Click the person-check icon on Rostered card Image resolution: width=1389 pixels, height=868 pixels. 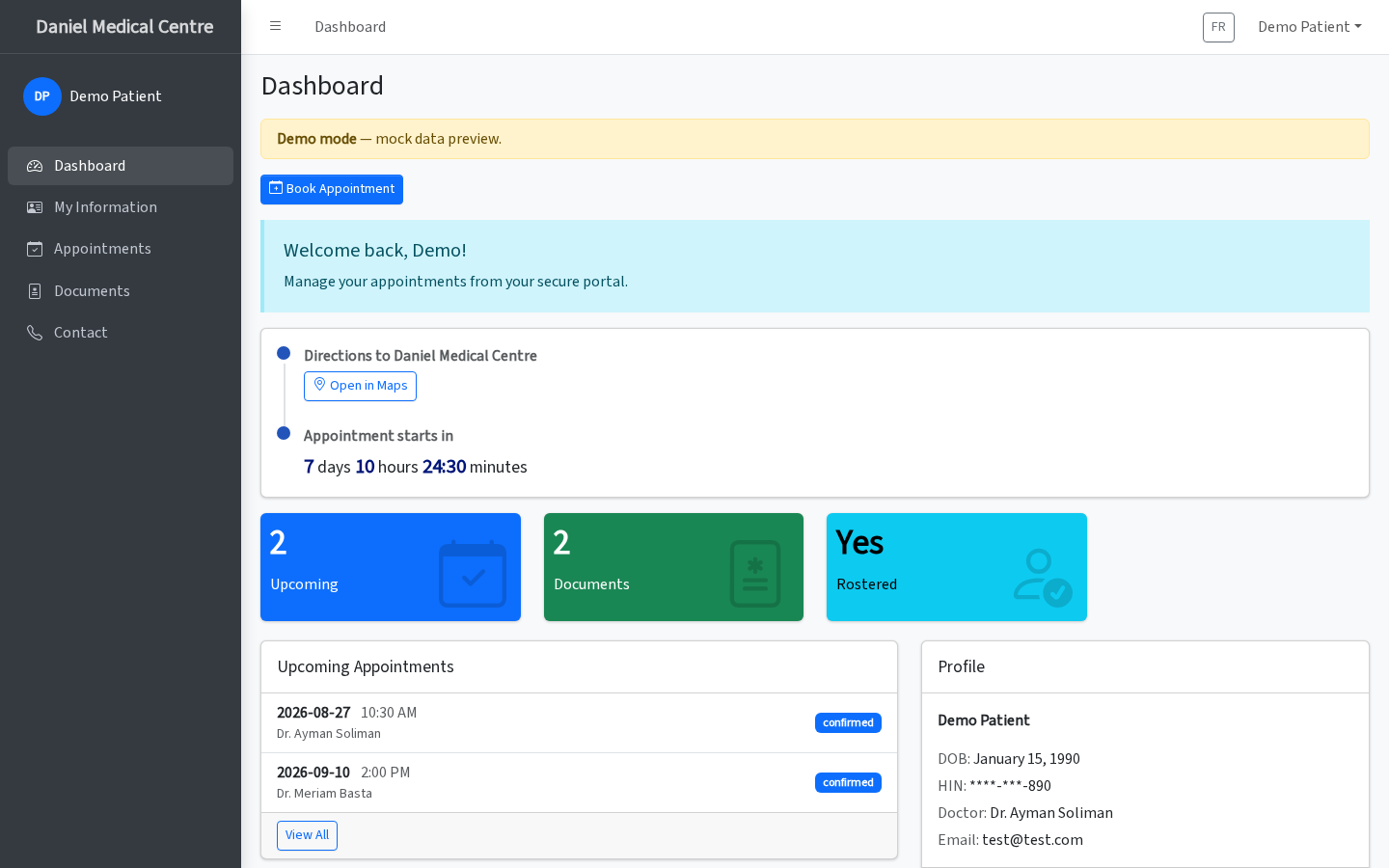click(1043, 577)
